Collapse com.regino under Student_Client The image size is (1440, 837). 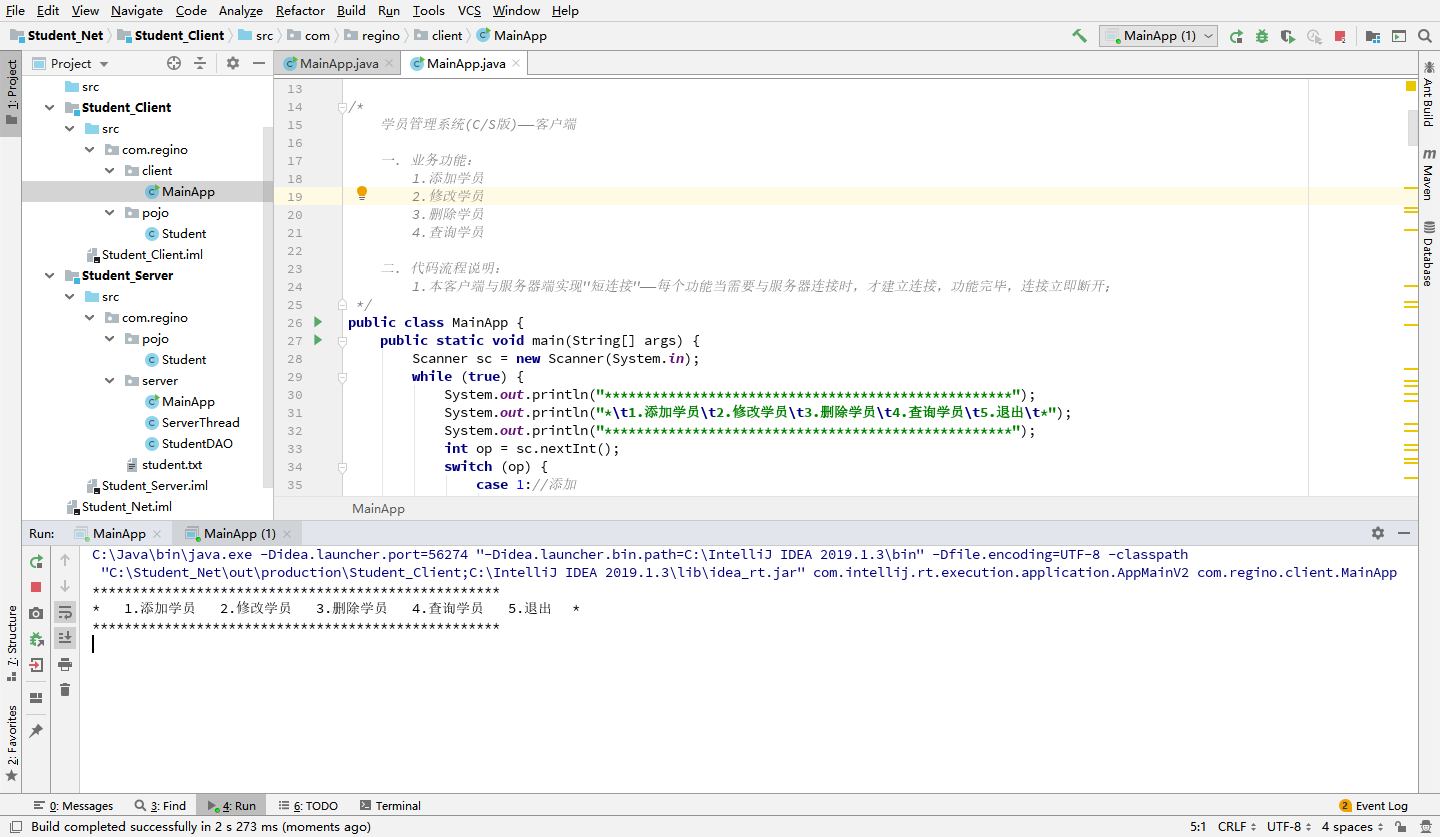pyautogui.click(x=90, y=149)
